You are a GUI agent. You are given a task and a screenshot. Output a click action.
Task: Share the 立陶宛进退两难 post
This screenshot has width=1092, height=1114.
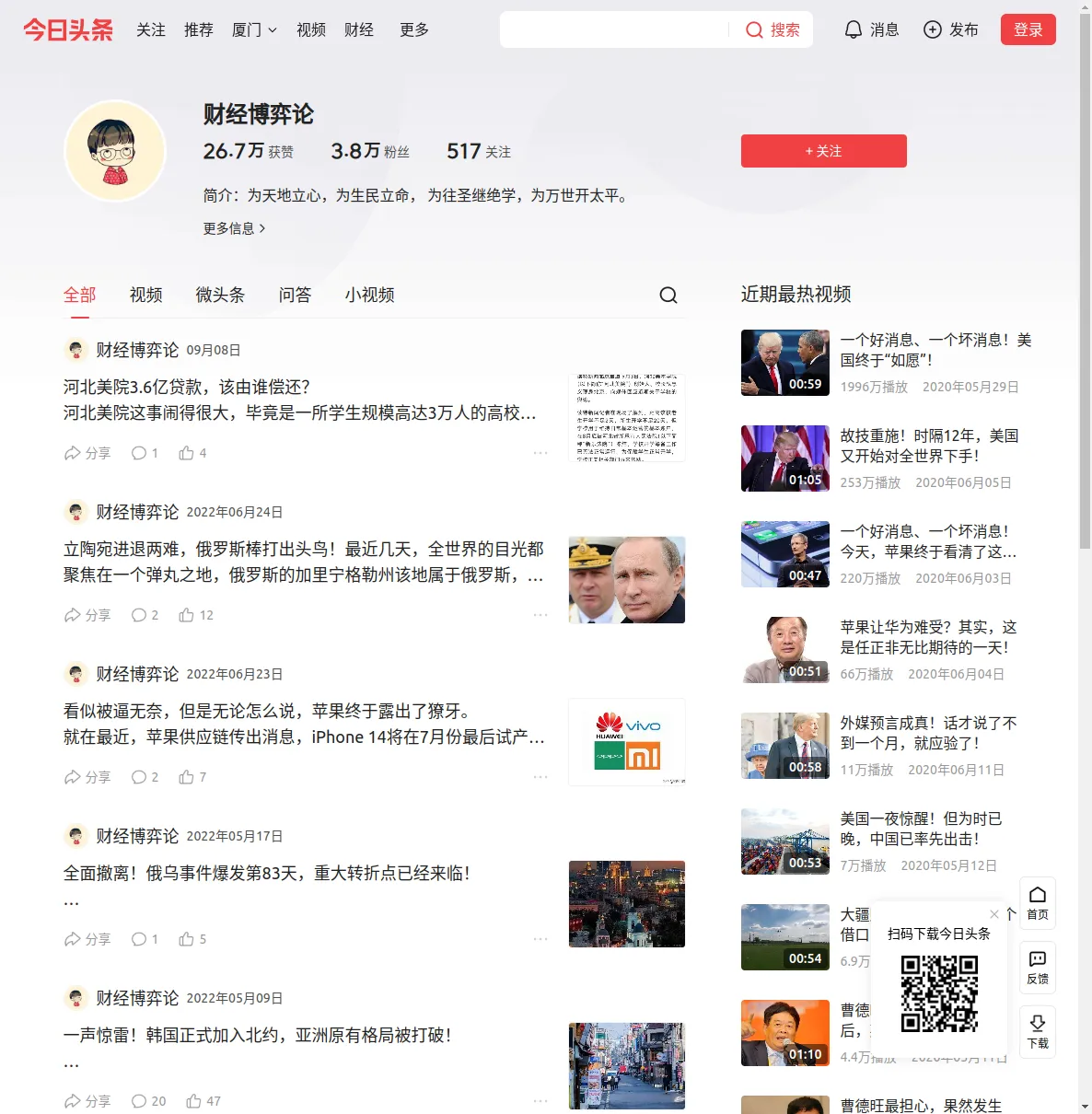[x=87, y=615]
